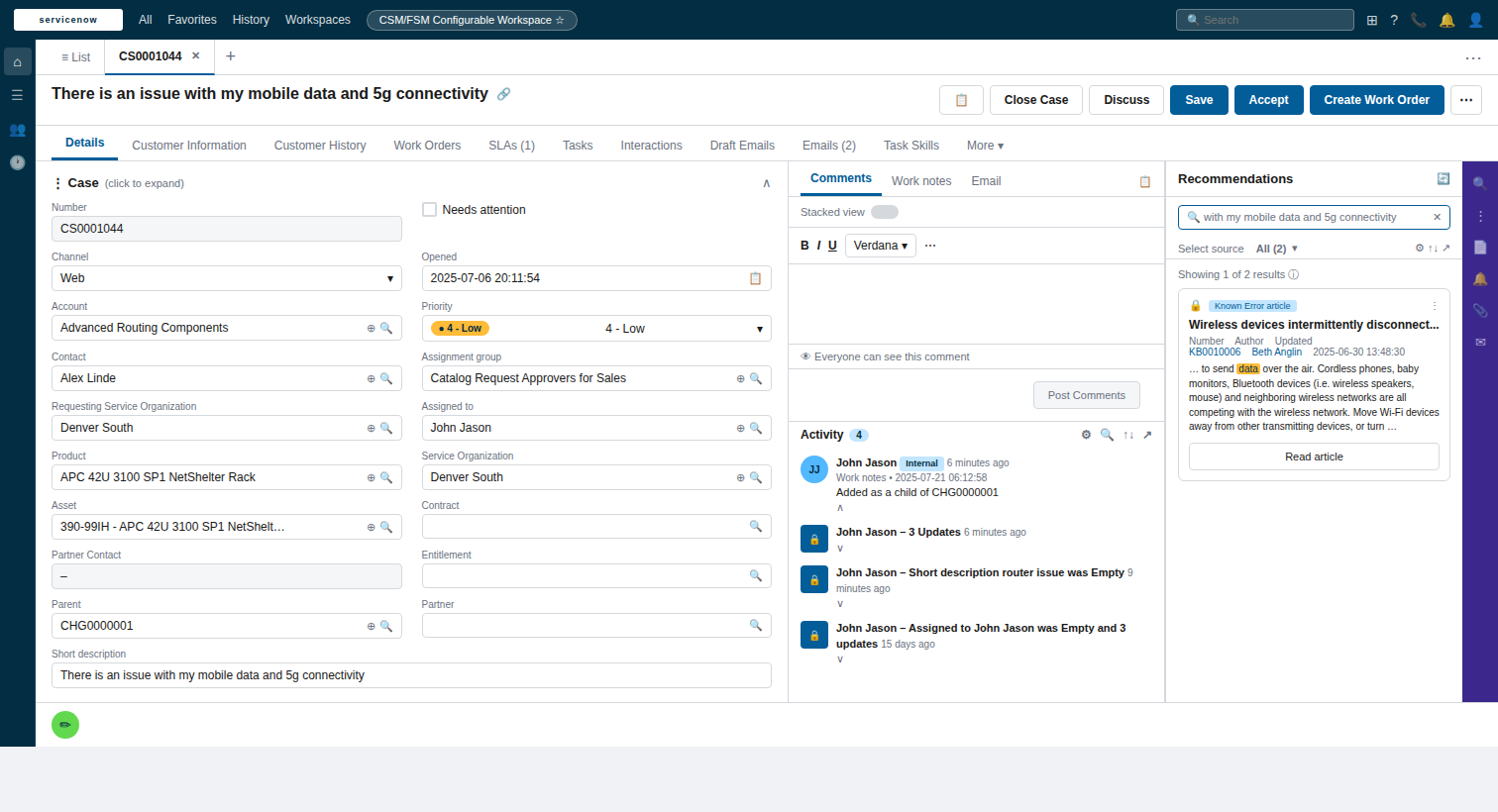Screen dimensions: 1498x812
Task: Sort Activity entries with arrows icon
Action: pos(1128,435)
